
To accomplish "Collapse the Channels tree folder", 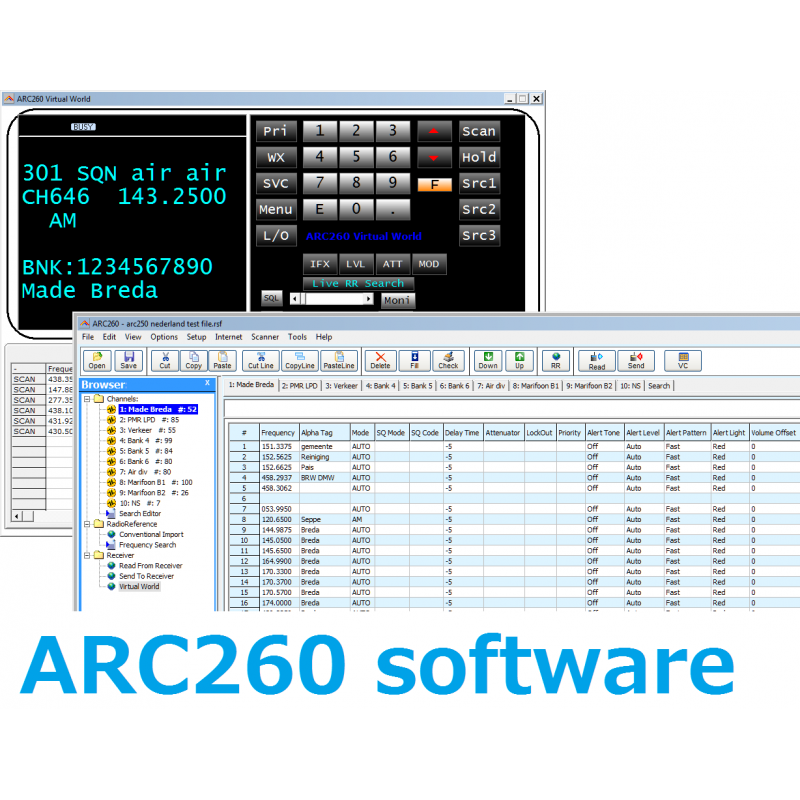I will coord(87,398).
